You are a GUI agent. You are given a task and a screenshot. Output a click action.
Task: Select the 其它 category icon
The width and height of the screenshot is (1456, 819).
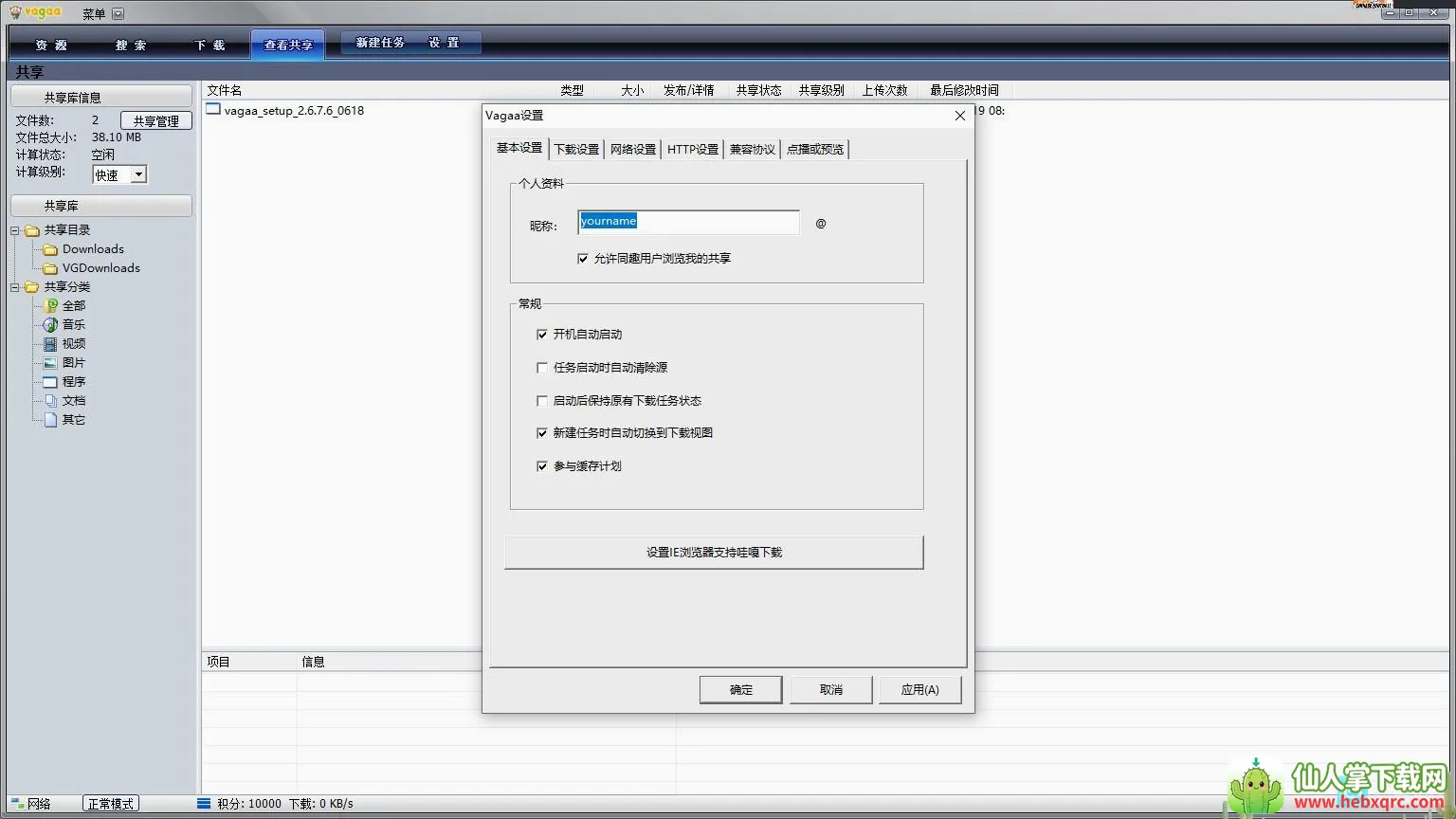click(x=51, y=419)
